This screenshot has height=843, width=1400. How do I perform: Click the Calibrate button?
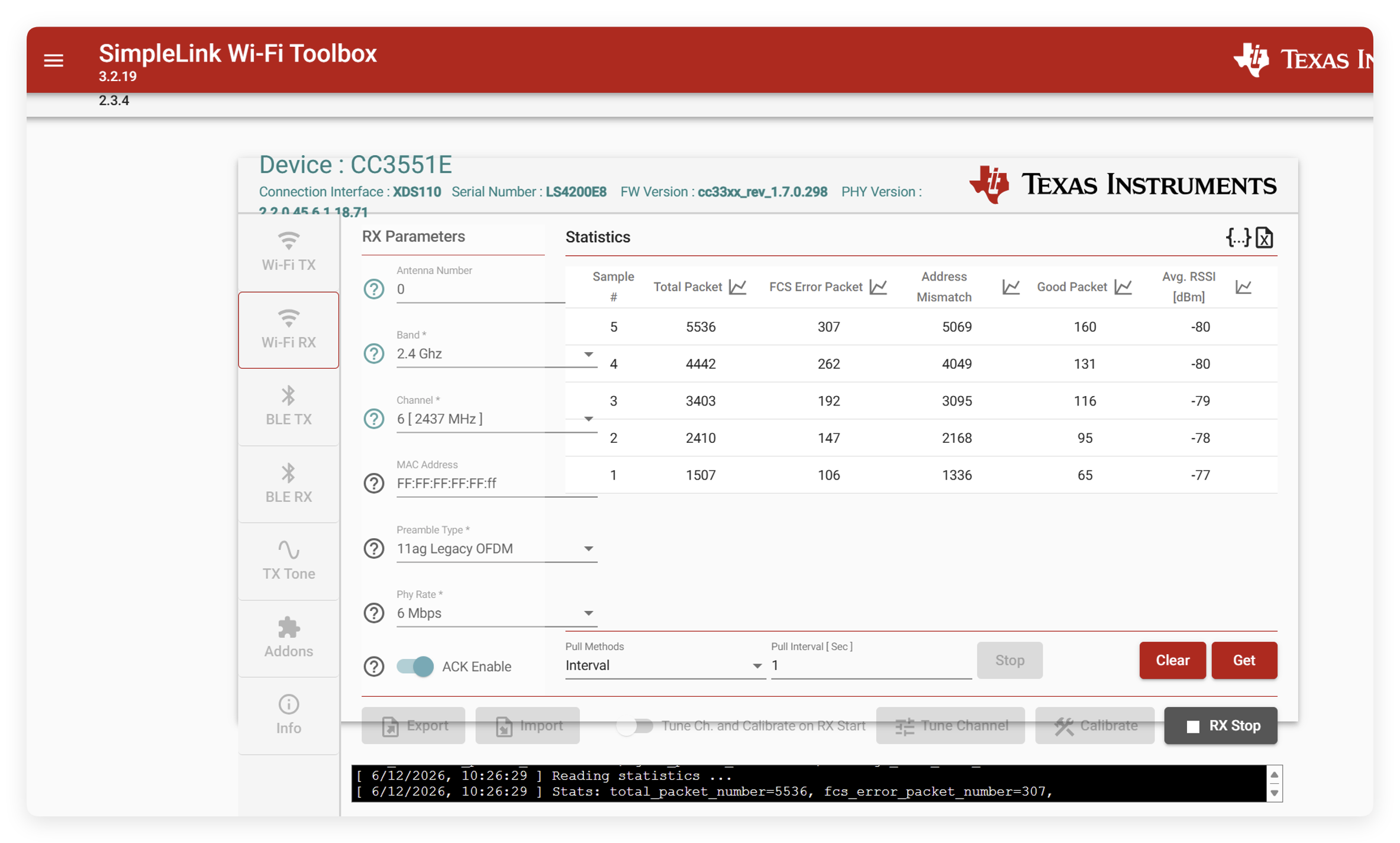(x=1095, y=726)
